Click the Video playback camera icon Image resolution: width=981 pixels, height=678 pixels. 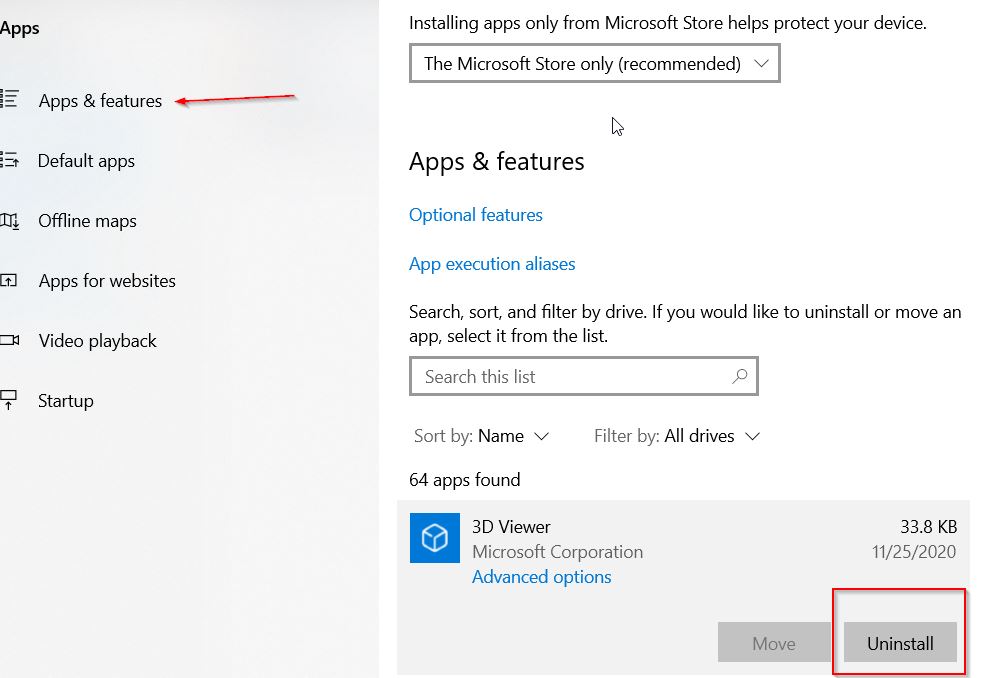[9, 340]
